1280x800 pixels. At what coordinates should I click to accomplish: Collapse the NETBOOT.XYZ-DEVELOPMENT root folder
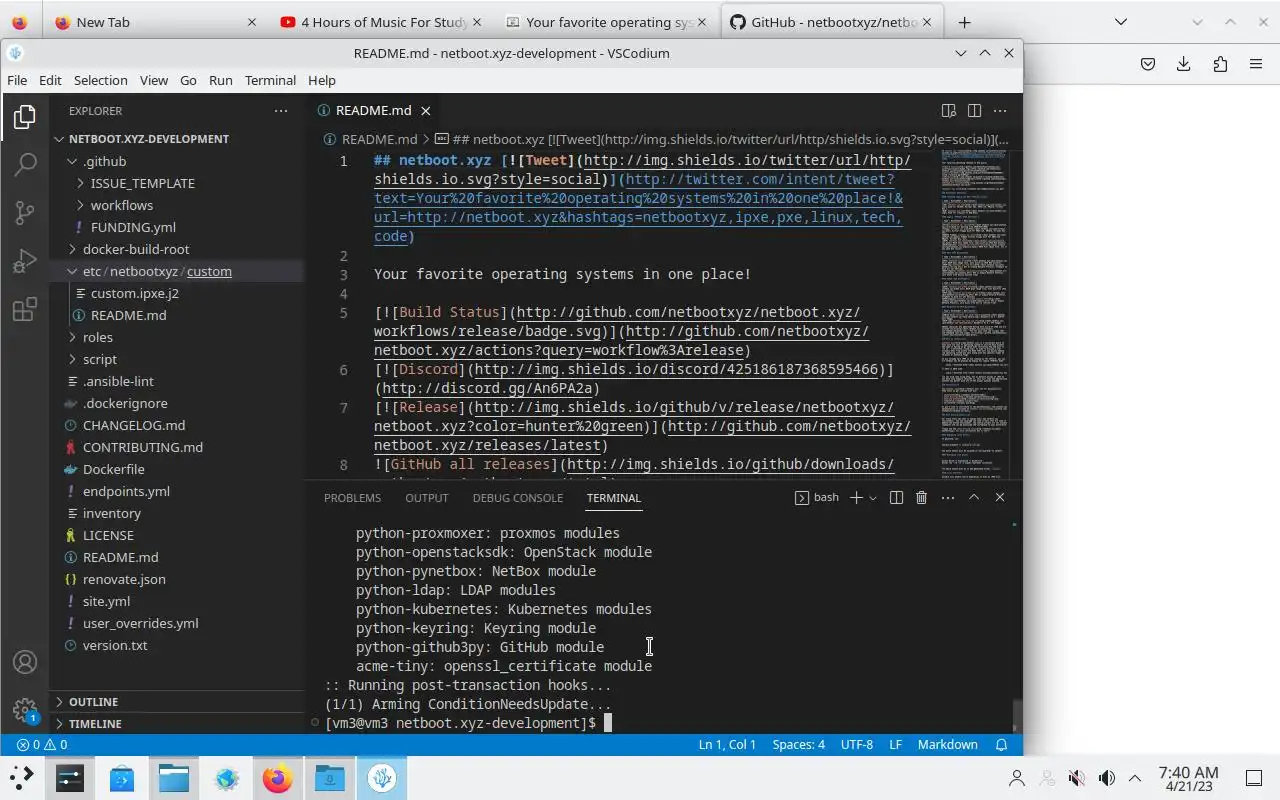[x=177, y=139]
